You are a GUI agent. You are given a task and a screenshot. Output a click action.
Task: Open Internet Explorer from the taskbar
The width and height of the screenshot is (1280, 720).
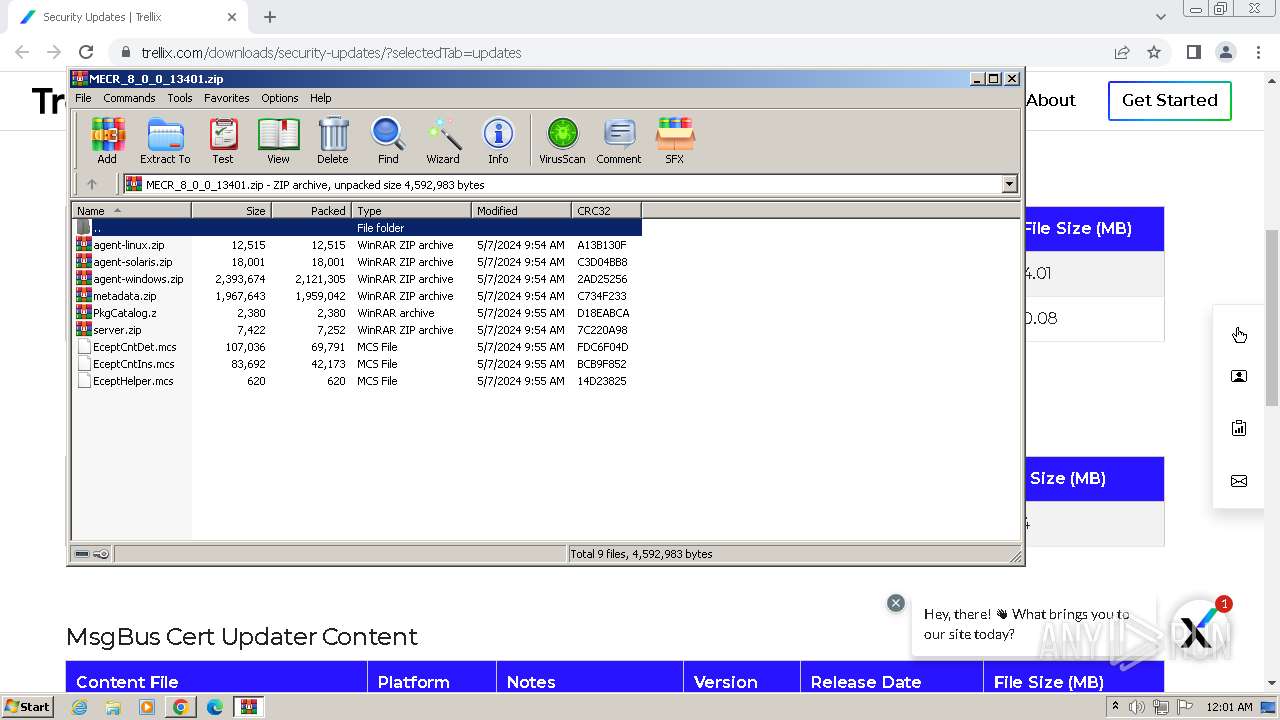click(x=80, y=707)
